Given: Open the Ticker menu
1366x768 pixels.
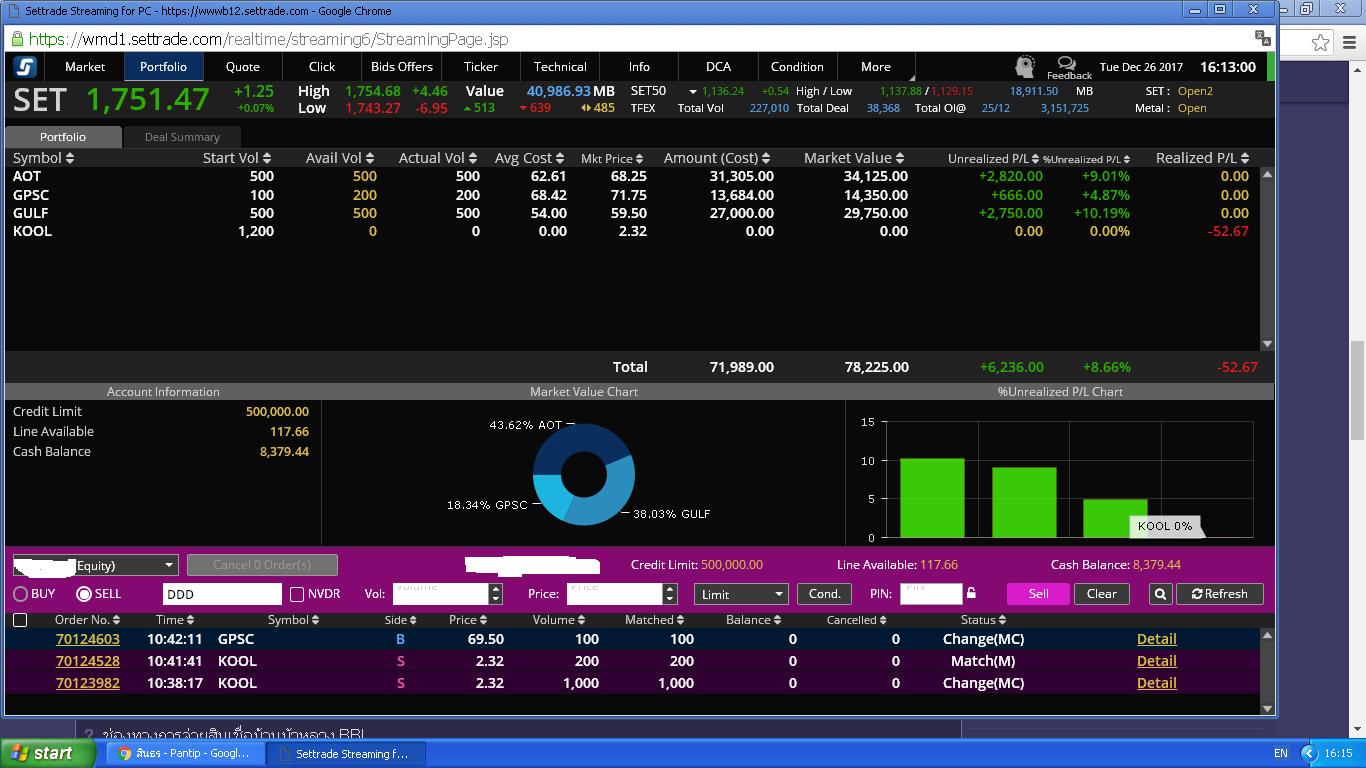Looking at the screenshot, I should click(481, 67).
